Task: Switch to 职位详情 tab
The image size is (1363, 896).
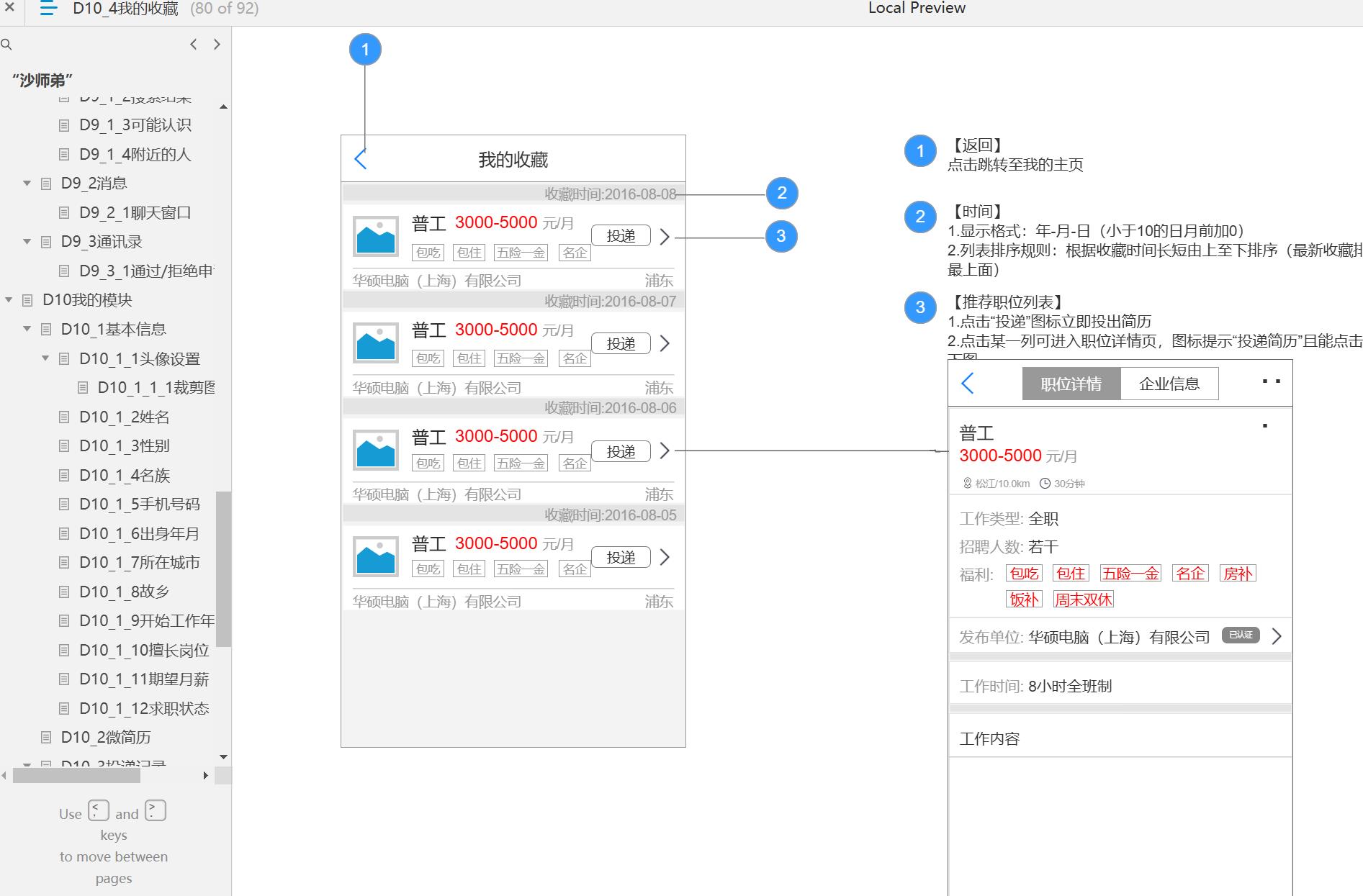Action: tap(1071, 384)
